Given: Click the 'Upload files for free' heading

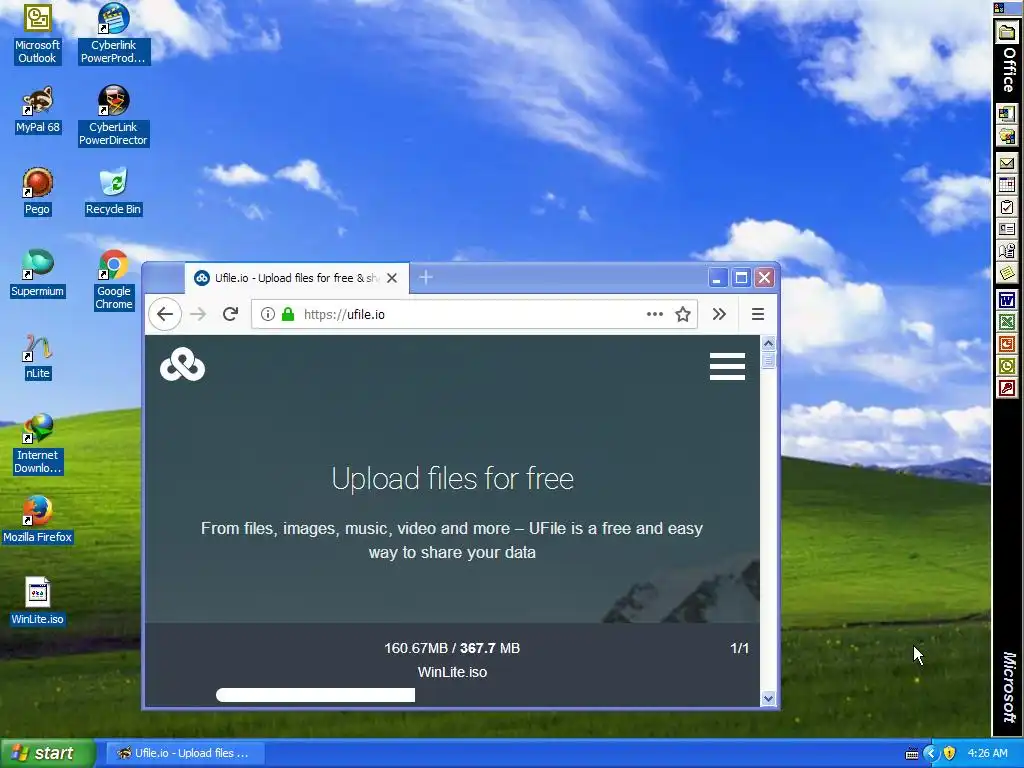Looking at the screenshot, I should [453, 479].
